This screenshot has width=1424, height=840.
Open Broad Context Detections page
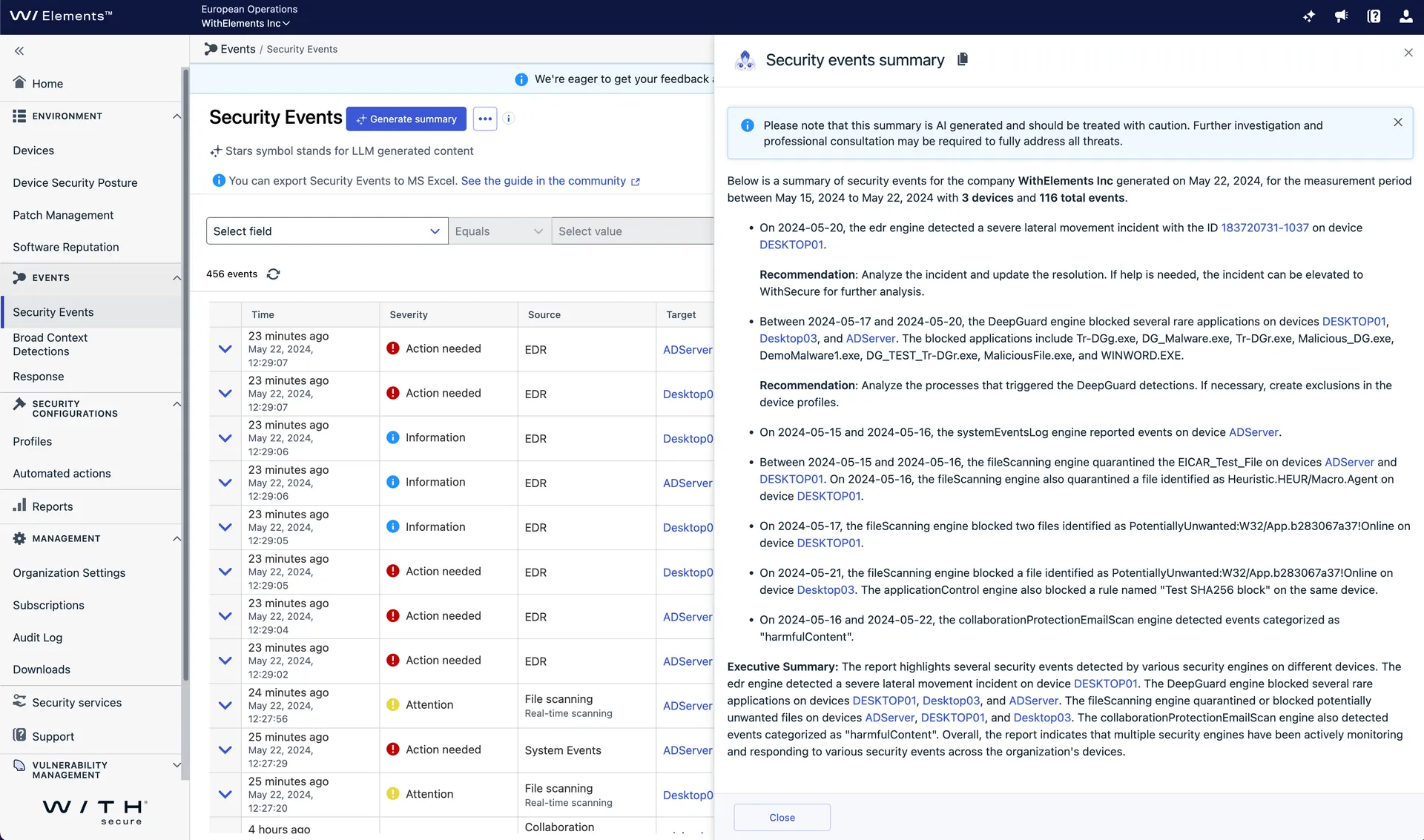[x=50, y=345]
